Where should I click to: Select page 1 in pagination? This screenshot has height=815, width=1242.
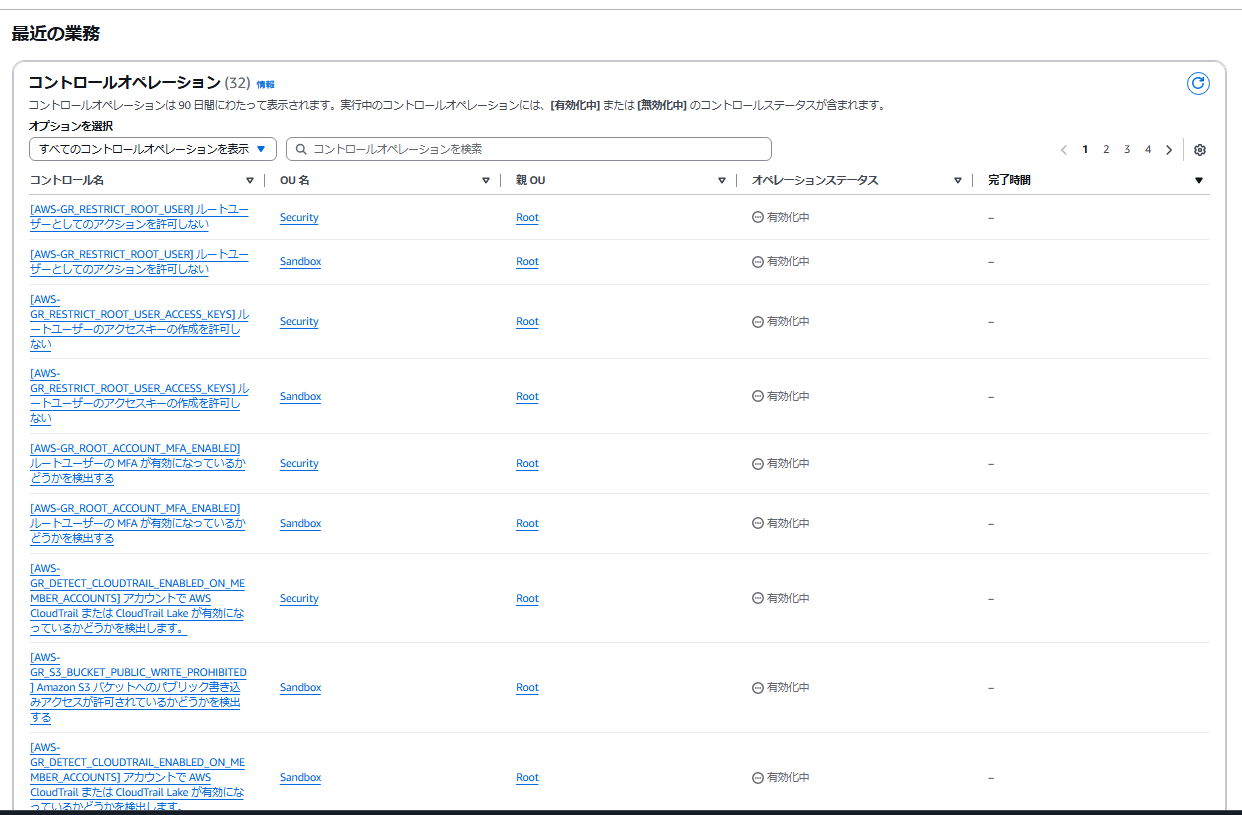coord(1085,150)
